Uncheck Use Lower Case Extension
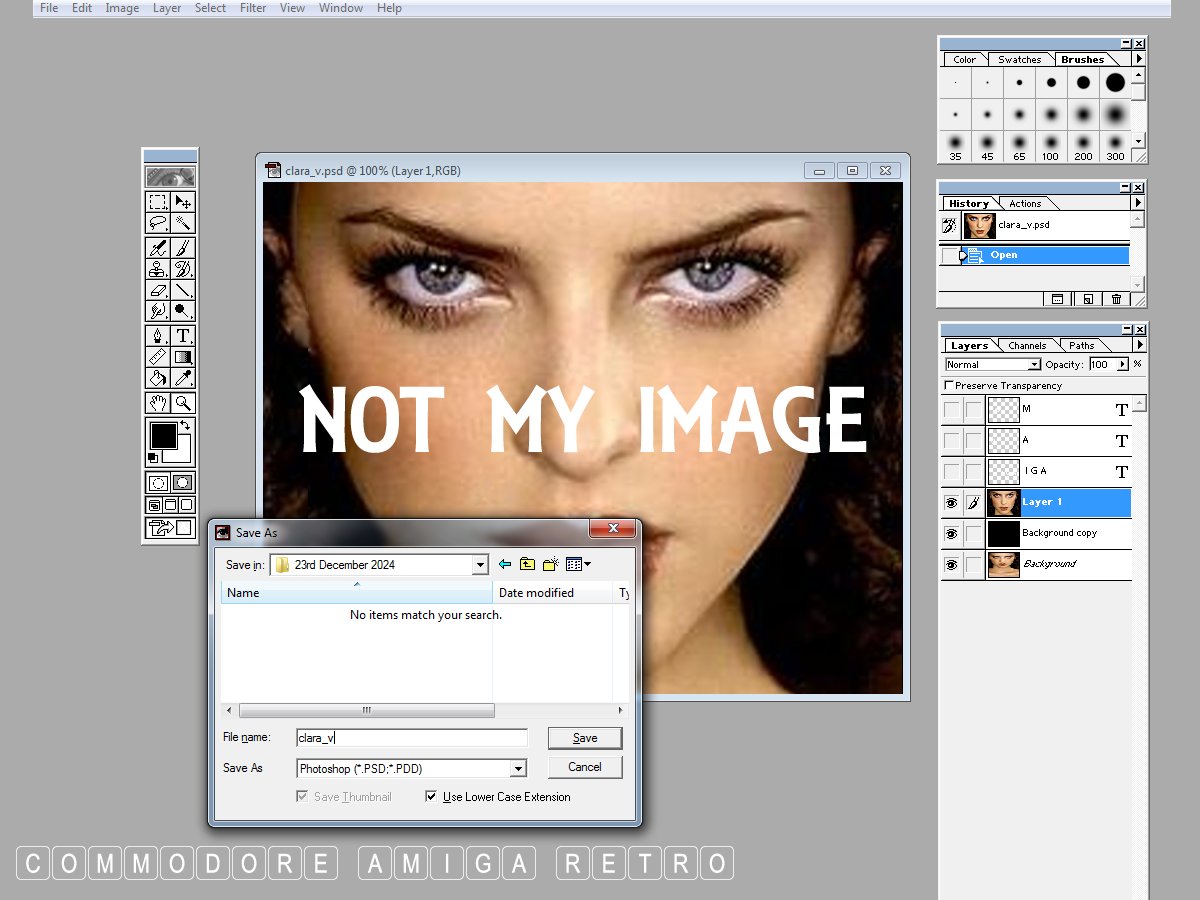1200x900 pixels. click(432, 797)
